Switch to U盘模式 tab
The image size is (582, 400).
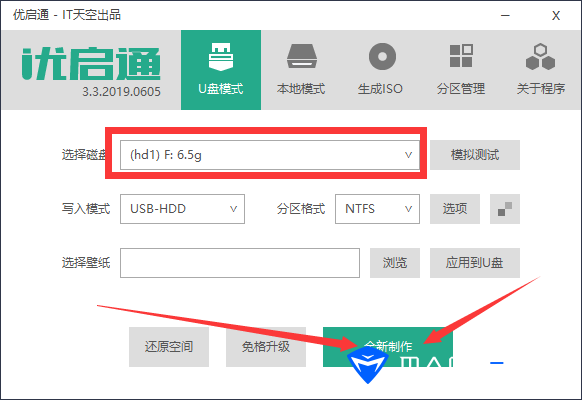tap(221, 70)
